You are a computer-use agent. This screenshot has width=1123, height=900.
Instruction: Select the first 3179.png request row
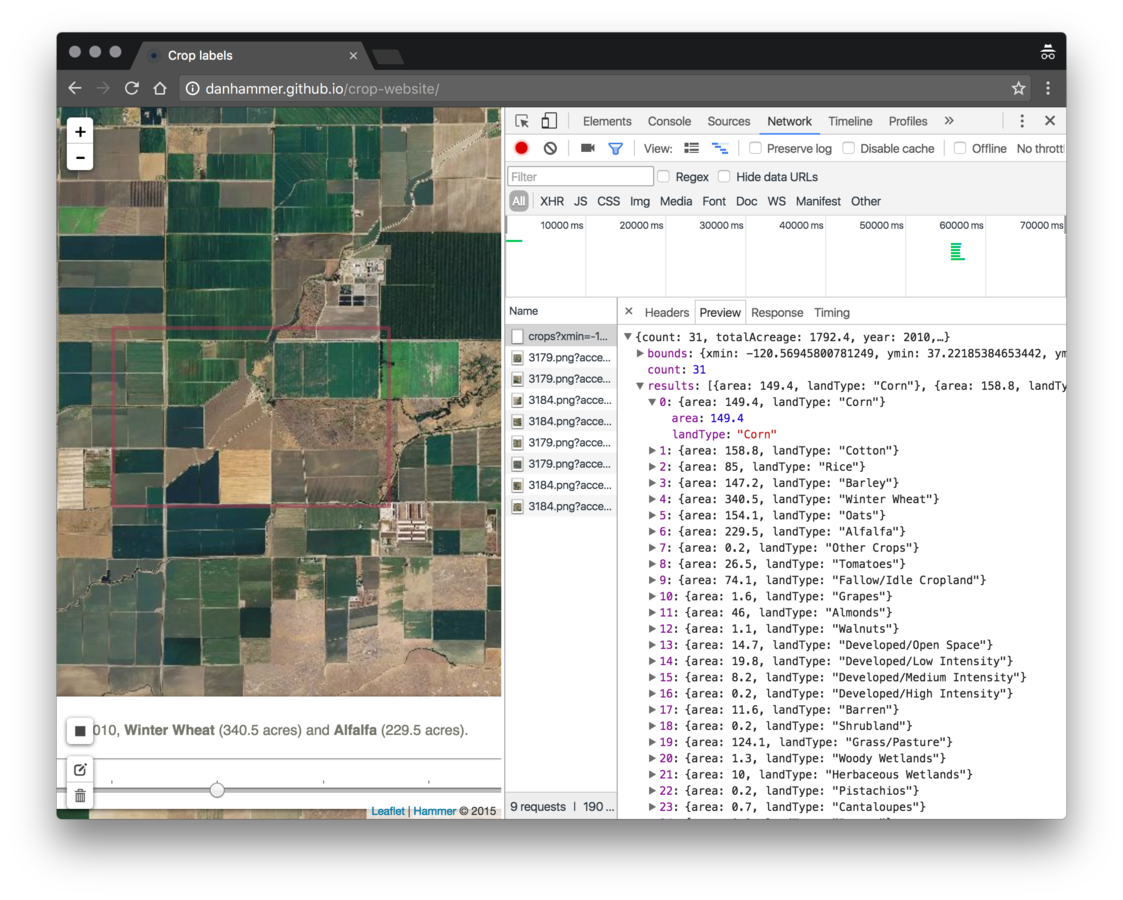click(562, 357)
